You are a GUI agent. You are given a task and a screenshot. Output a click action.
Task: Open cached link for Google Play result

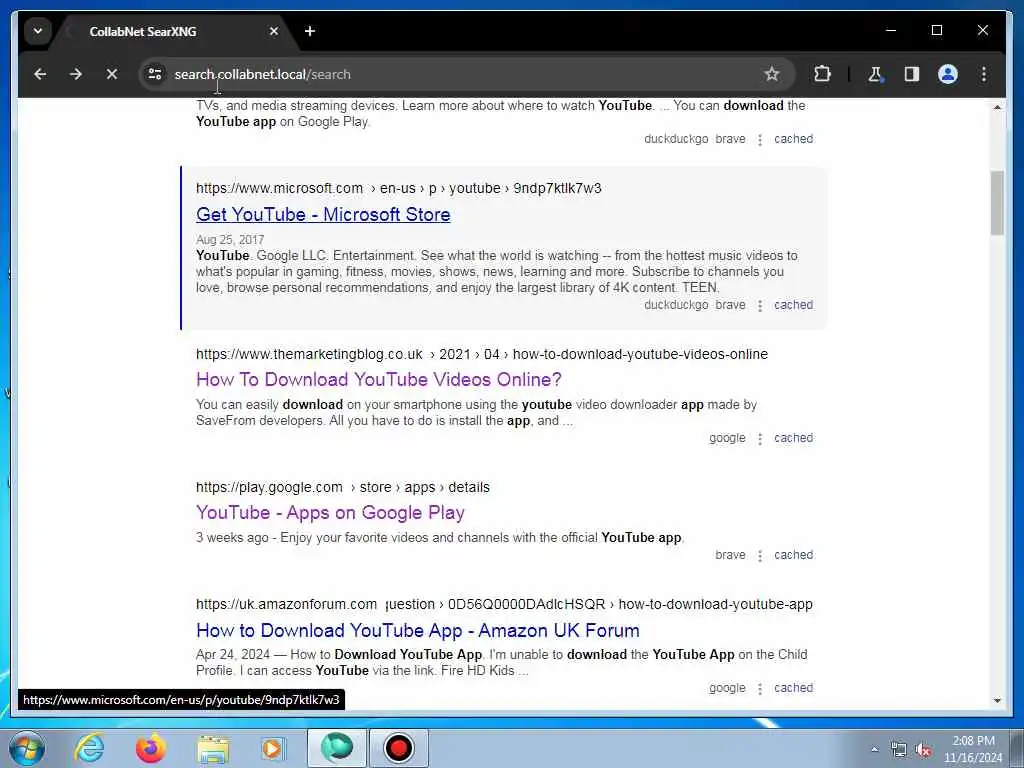793,555
